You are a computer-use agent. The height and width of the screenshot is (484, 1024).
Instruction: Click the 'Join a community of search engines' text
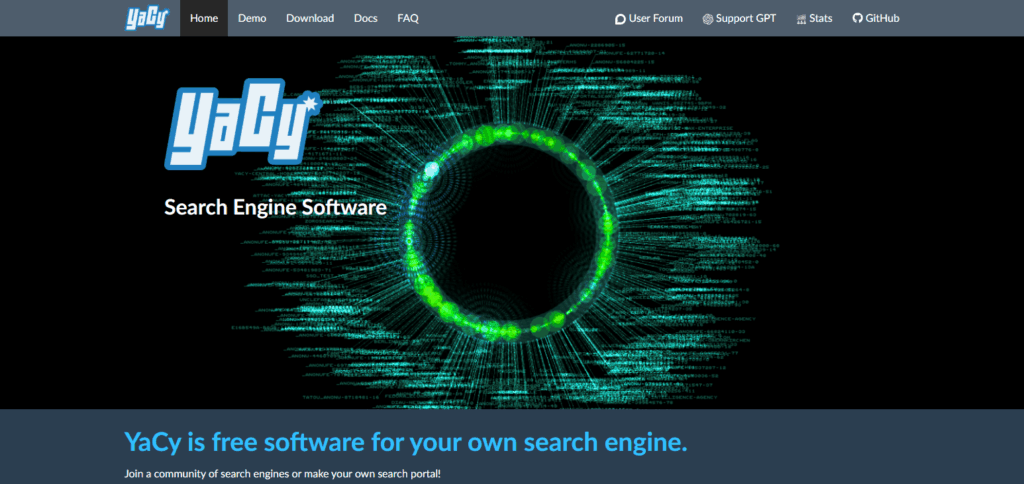[283, 472]
